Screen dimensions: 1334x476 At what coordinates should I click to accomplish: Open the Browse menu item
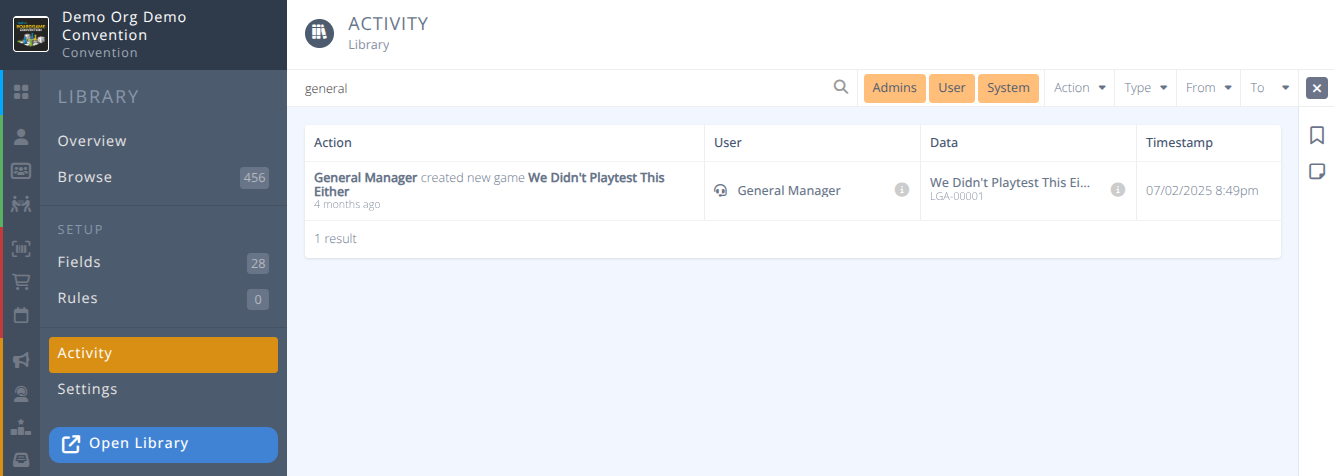coord(163,177)
